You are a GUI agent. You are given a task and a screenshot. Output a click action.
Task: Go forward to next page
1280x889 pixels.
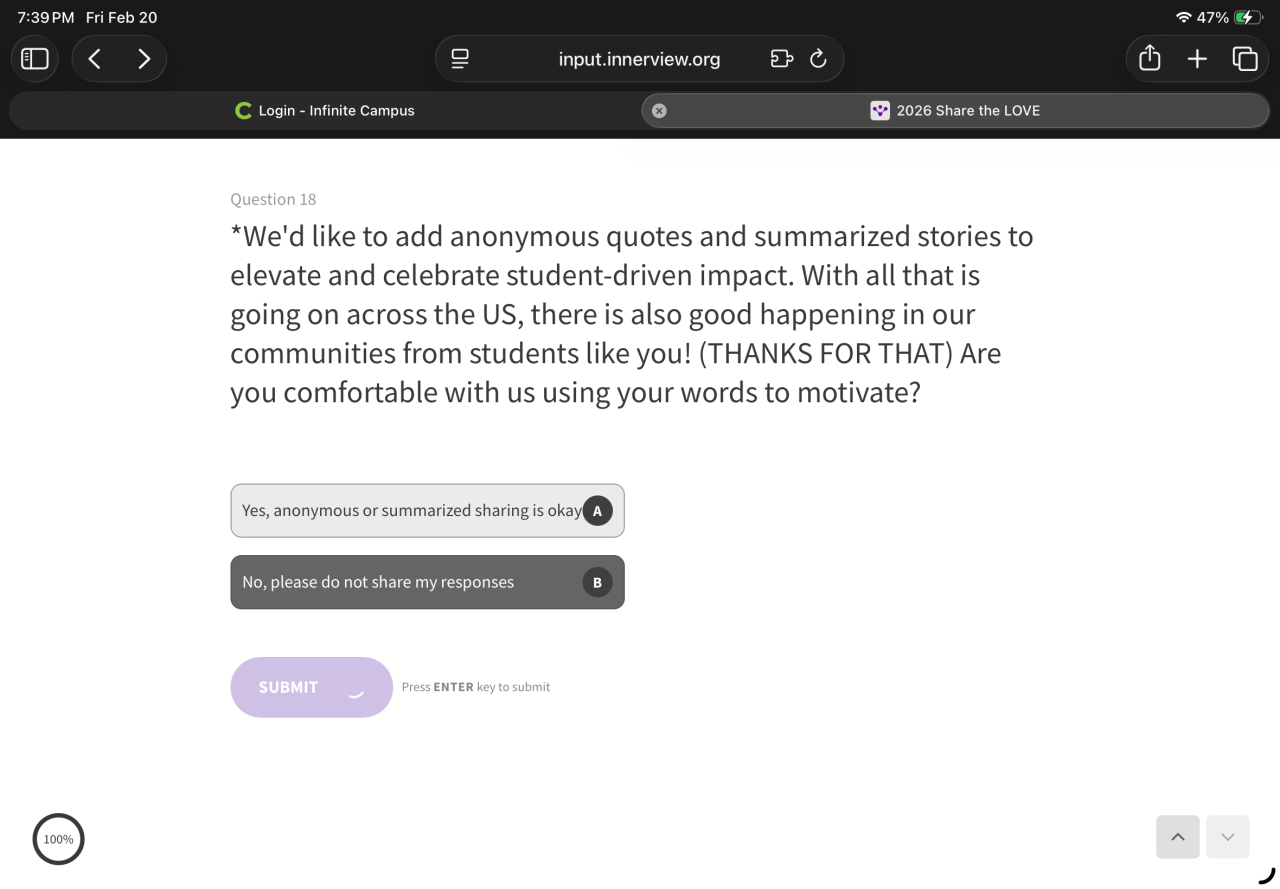click(144, 59)
